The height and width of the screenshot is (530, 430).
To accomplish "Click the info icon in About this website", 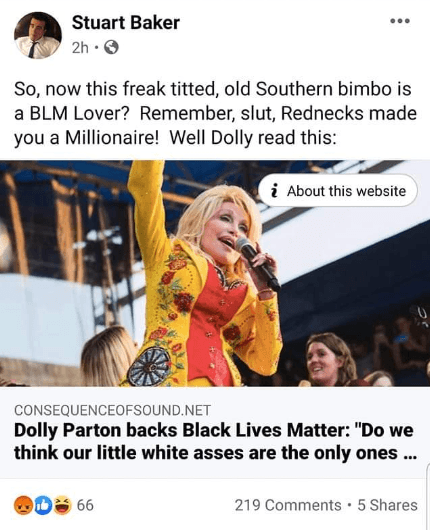I will [x=275, y=191].
